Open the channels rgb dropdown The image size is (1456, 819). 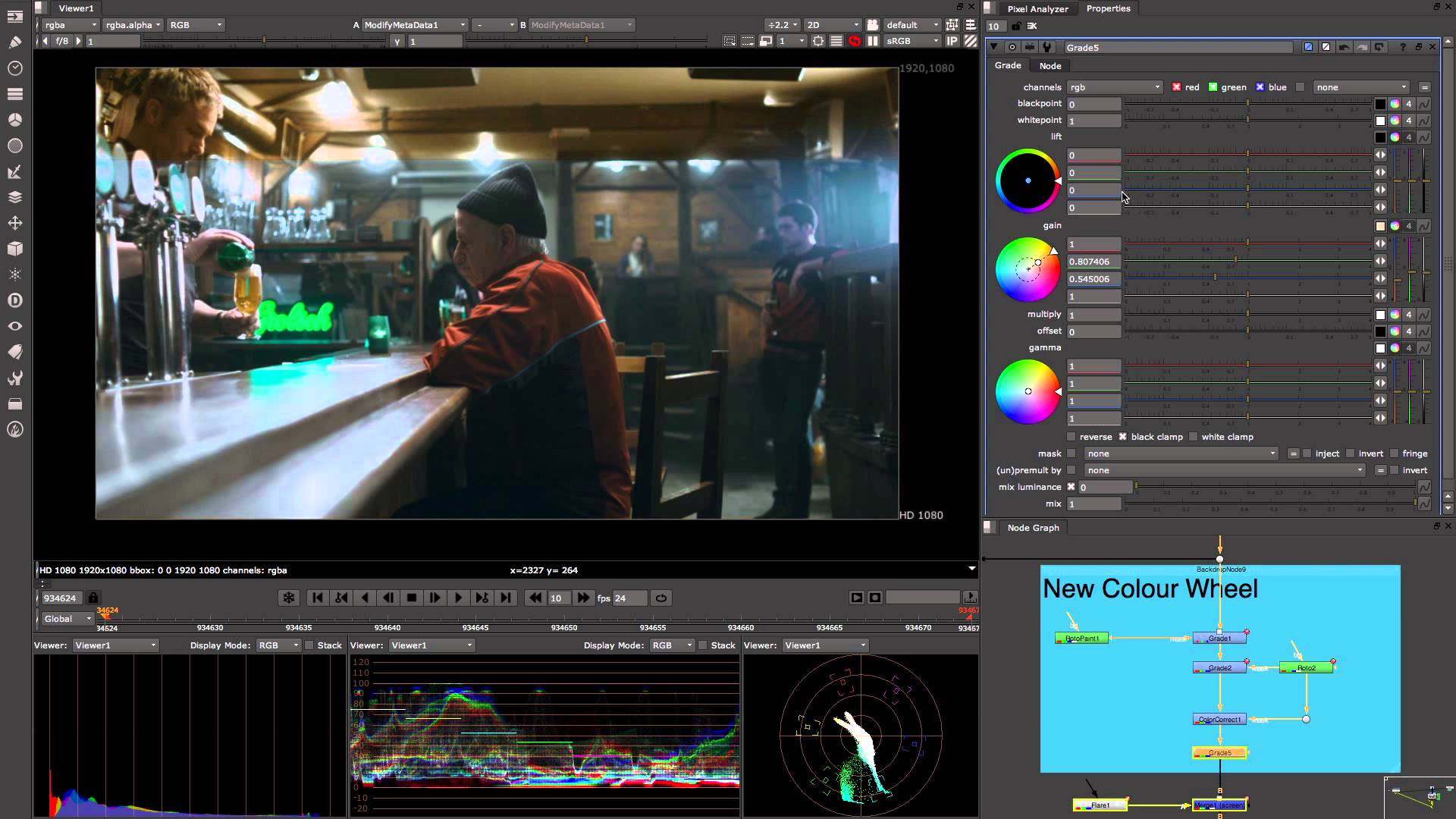tap(1114, 87)
